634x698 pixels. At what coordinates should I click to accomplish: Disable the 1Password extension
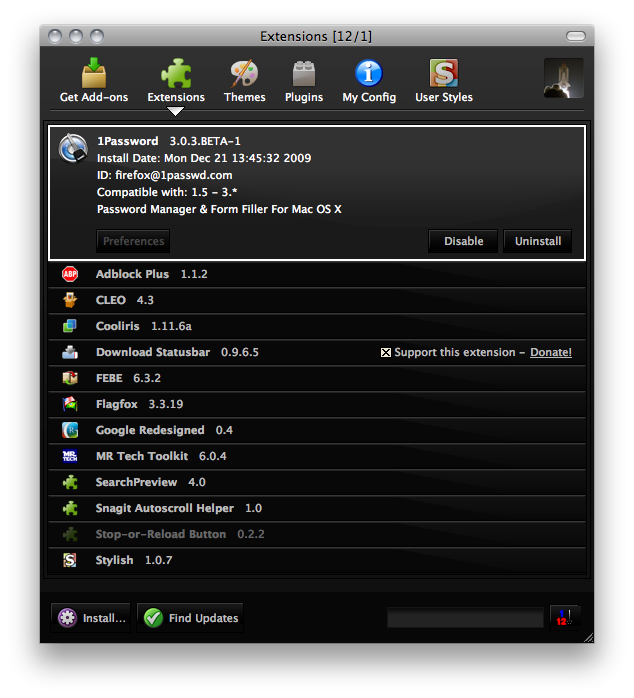tap(463, 241)
